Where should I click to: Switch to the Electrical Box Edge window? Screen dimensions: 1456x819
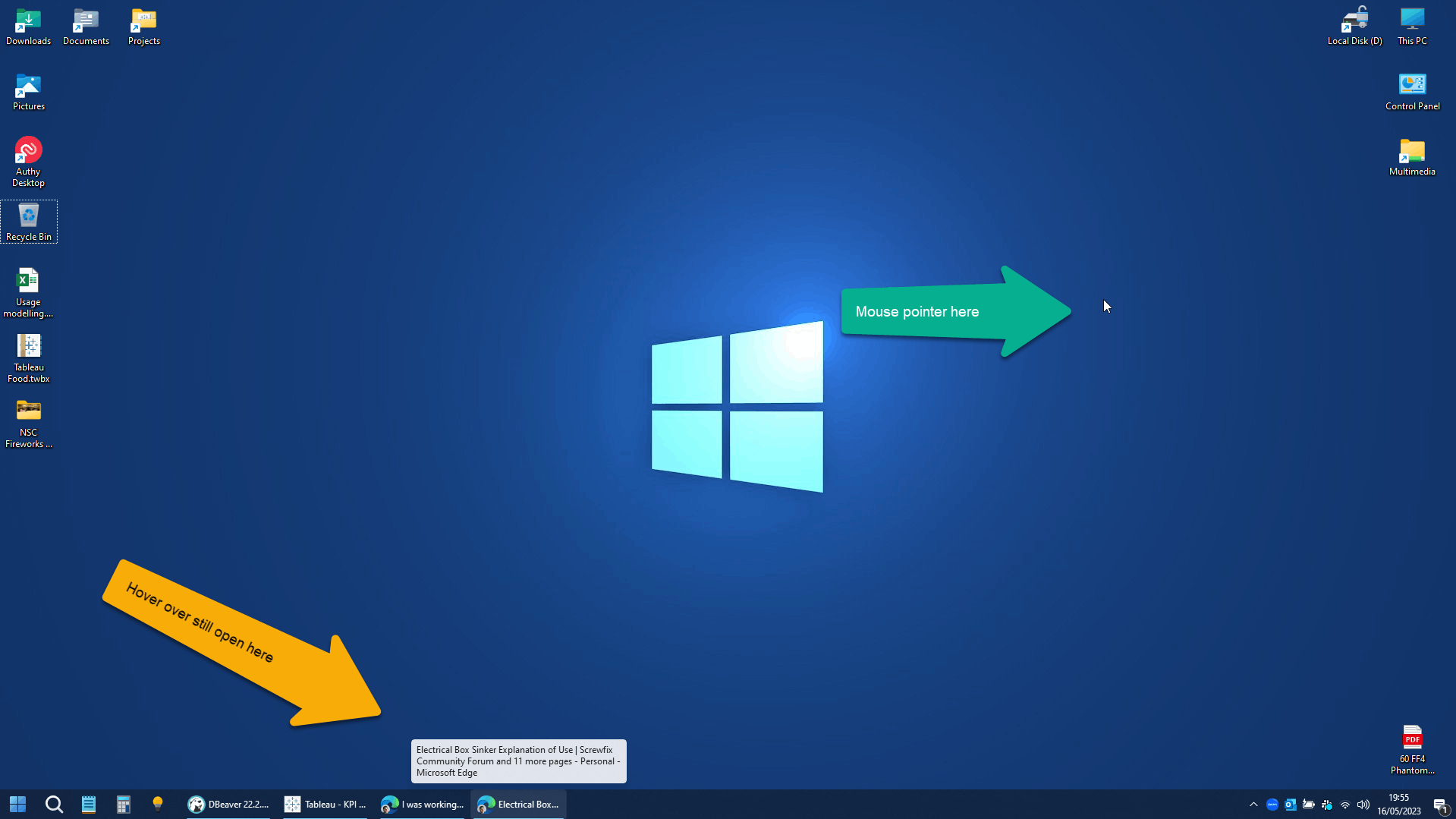[x=519, y=805]
